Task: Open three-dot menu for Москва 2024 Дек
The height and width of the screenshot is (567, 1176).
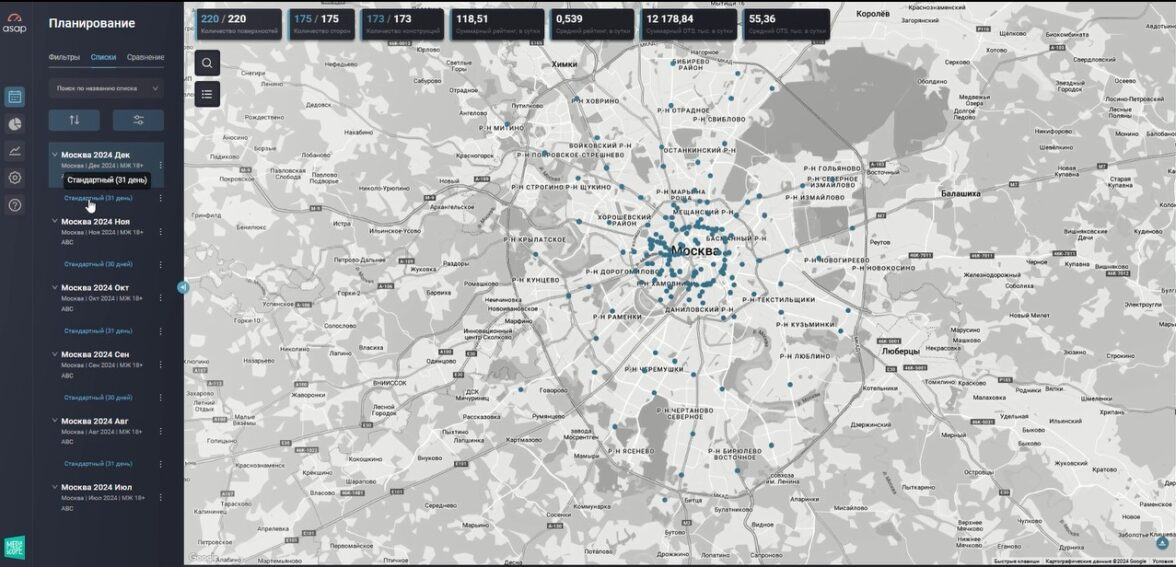Action: 160,165
